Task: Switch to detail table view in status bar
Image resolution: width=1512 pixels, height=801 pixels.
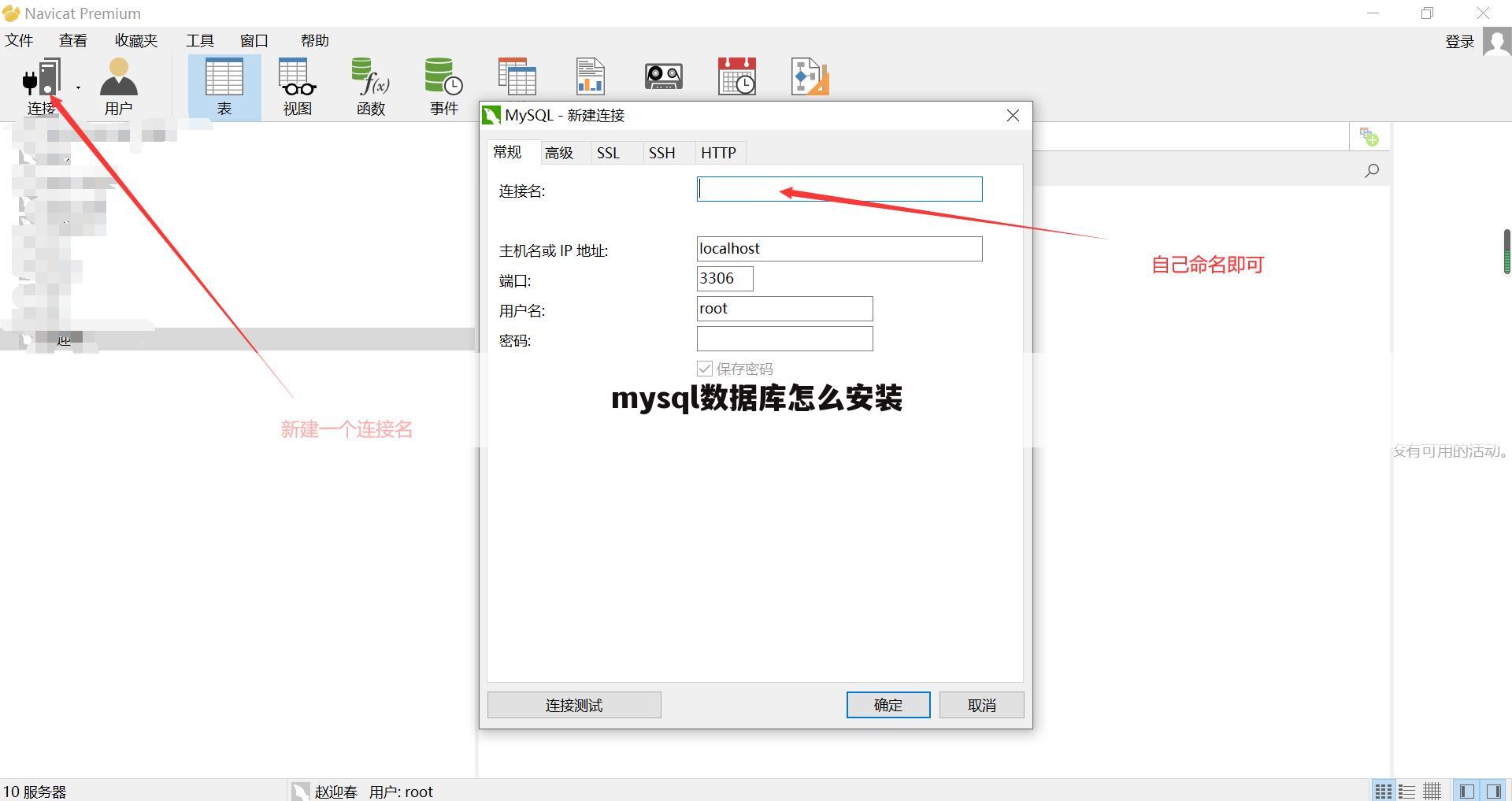Action: click(x=1432, y=791)
